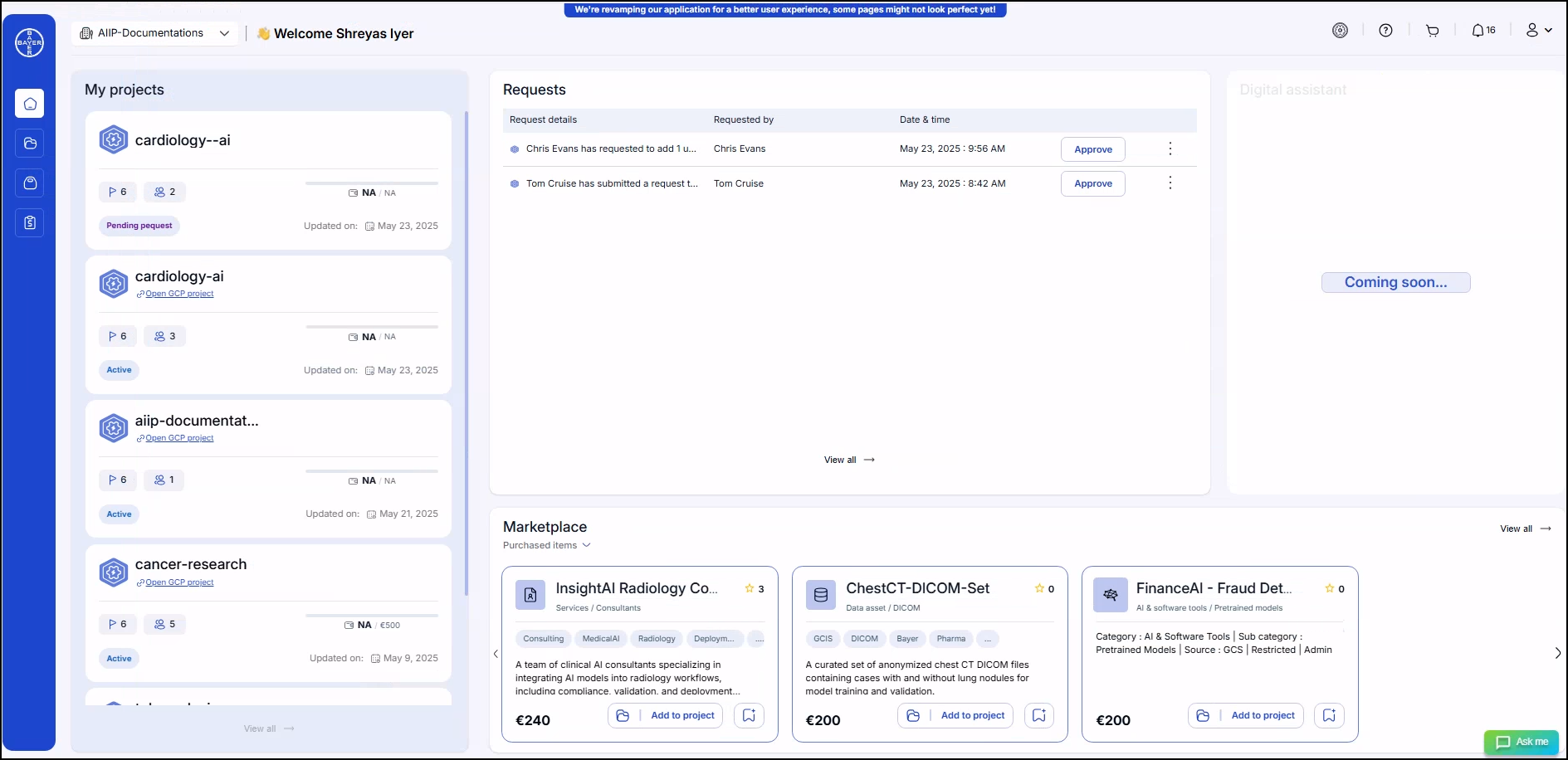
Task: Show more tags on ChestCT card
Action: point(988,639)
